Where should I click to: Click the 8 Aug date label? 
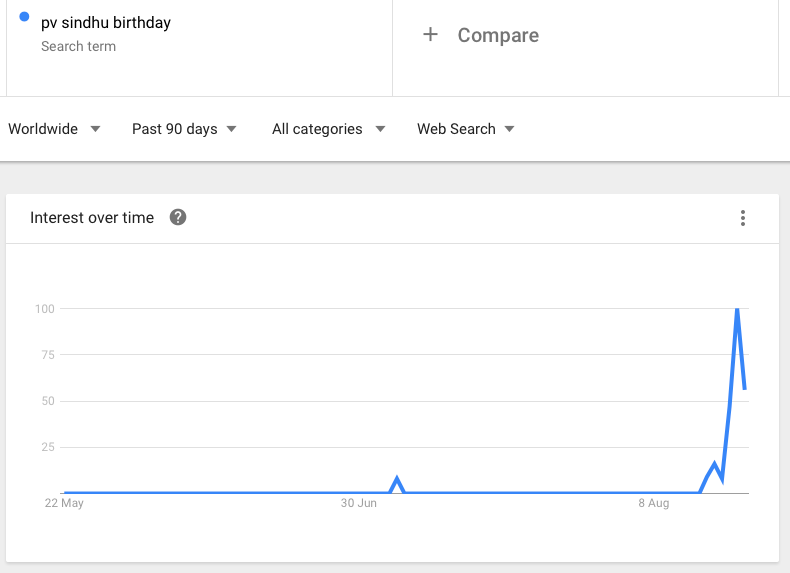654,503
